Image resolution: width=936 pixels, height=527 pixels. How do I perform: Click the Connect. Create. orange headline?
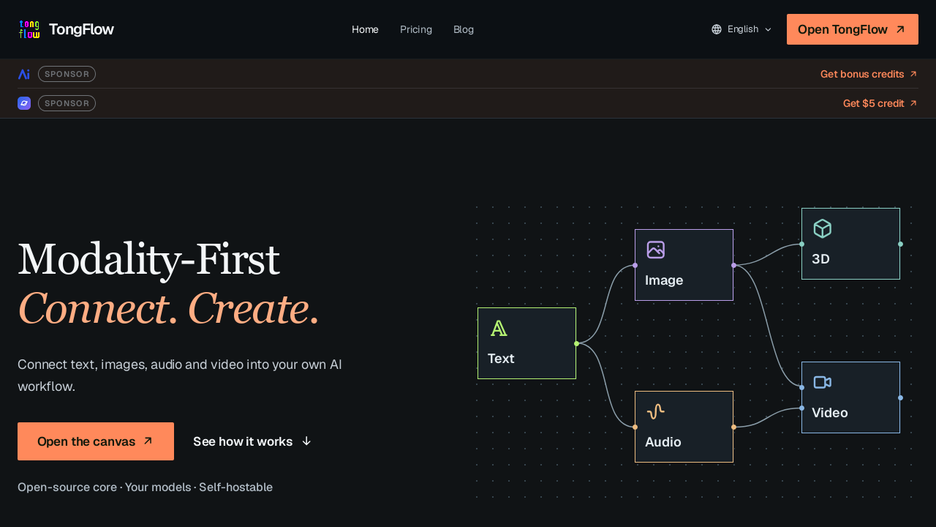(x=168, y=309)
